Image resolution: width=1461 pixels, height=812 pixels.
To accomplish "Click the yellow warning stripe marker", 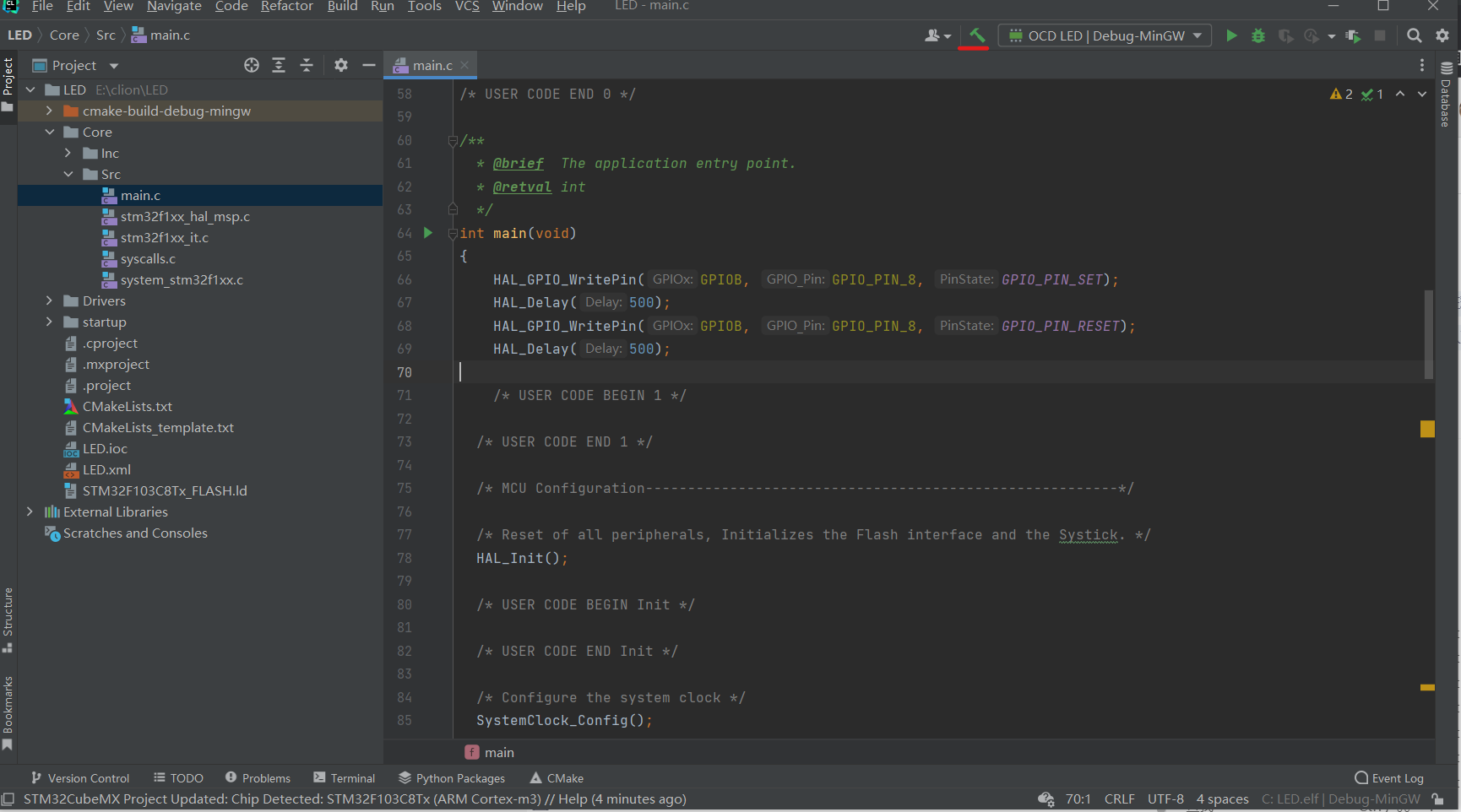I will pyautogui.click(x=1427, y=429).
